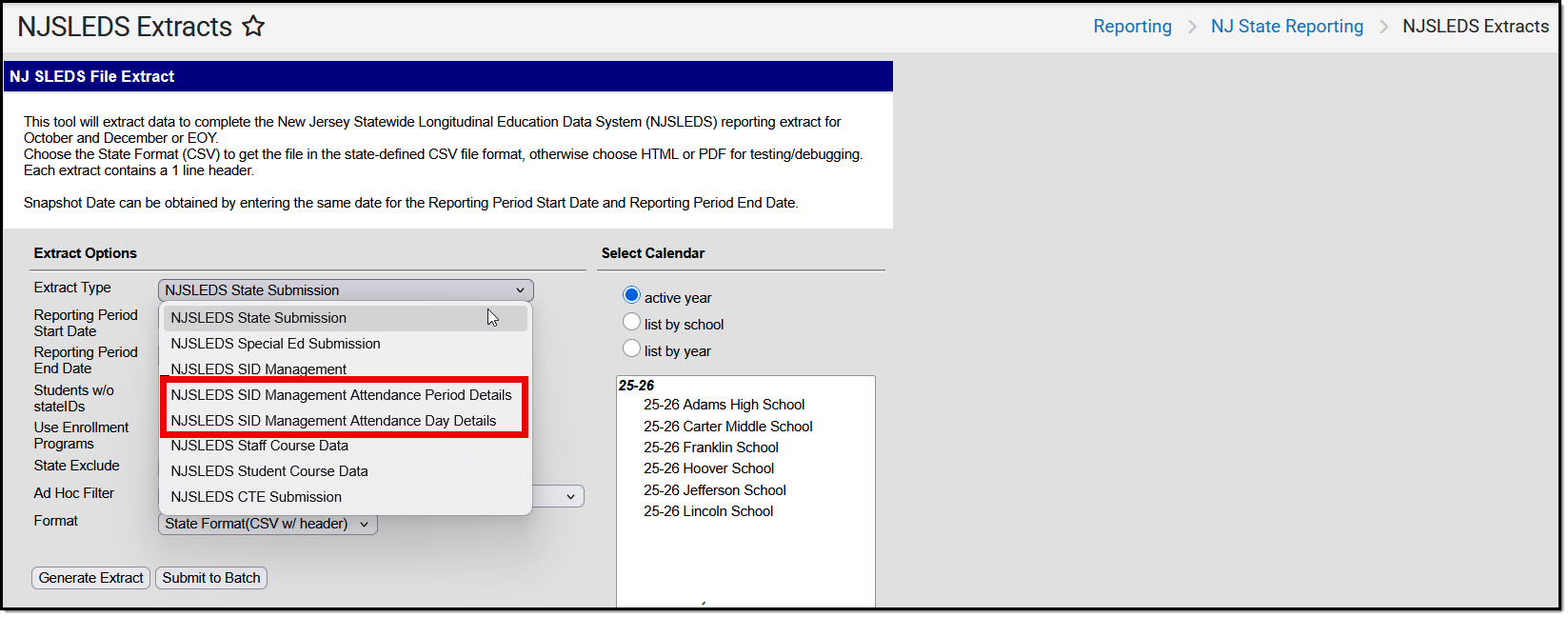
Task: Select 25-26 Carter Middle School calendar
Action: coord(728,427)
